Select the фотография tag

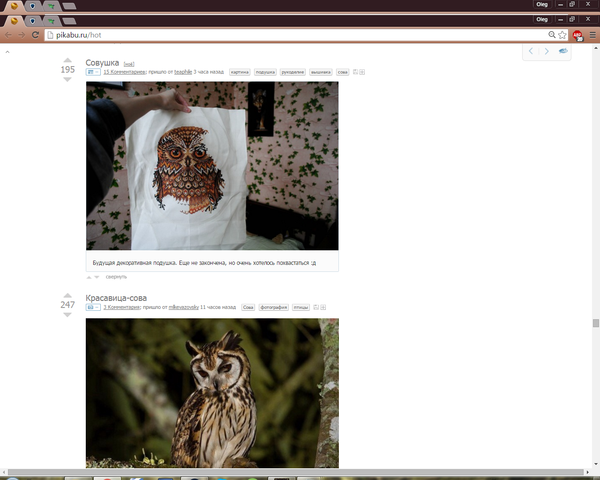click(273, 308)
